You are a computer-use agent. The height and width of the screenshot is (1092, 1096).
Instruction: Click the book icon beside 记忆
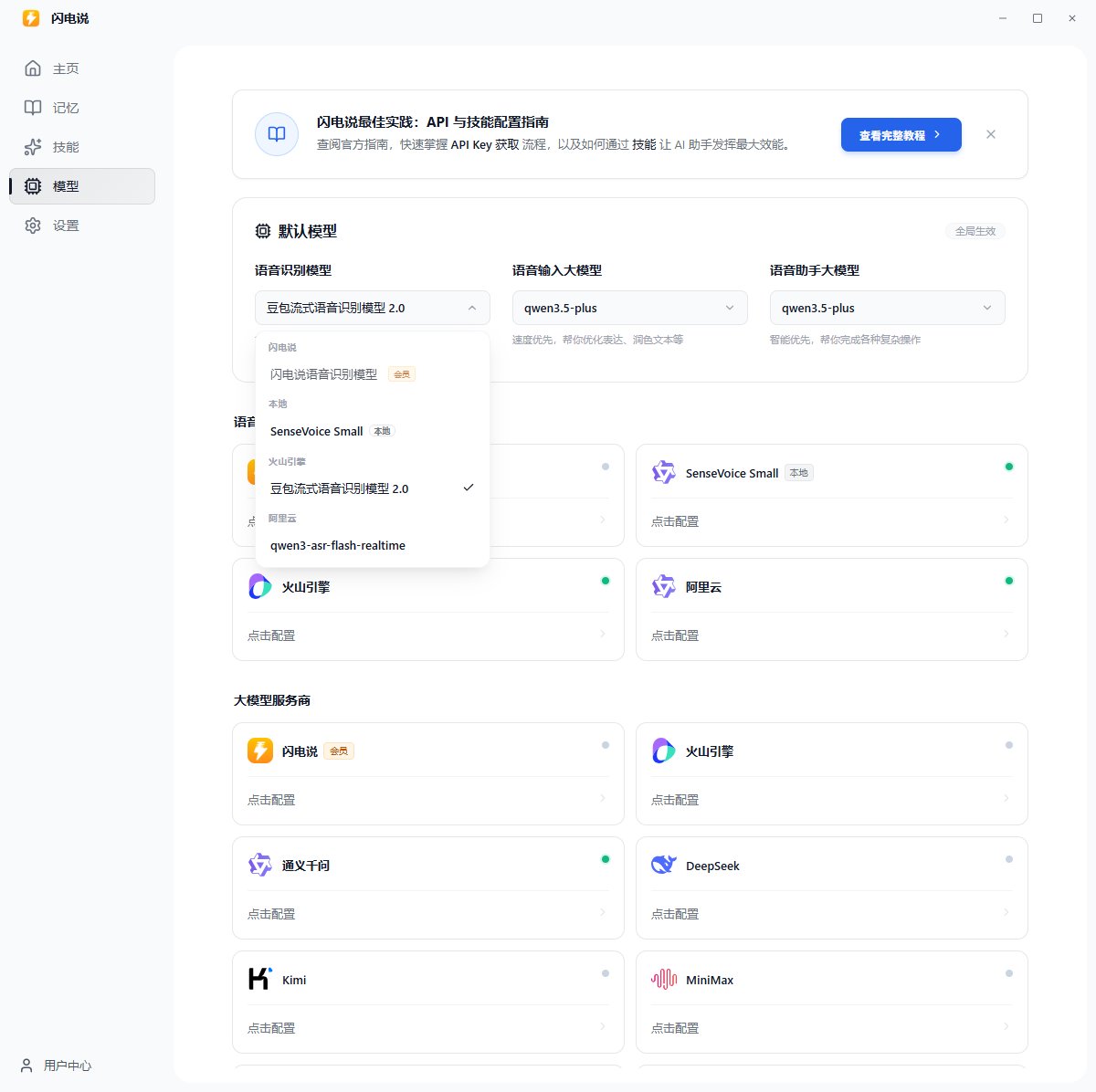(x=33, y=108)
